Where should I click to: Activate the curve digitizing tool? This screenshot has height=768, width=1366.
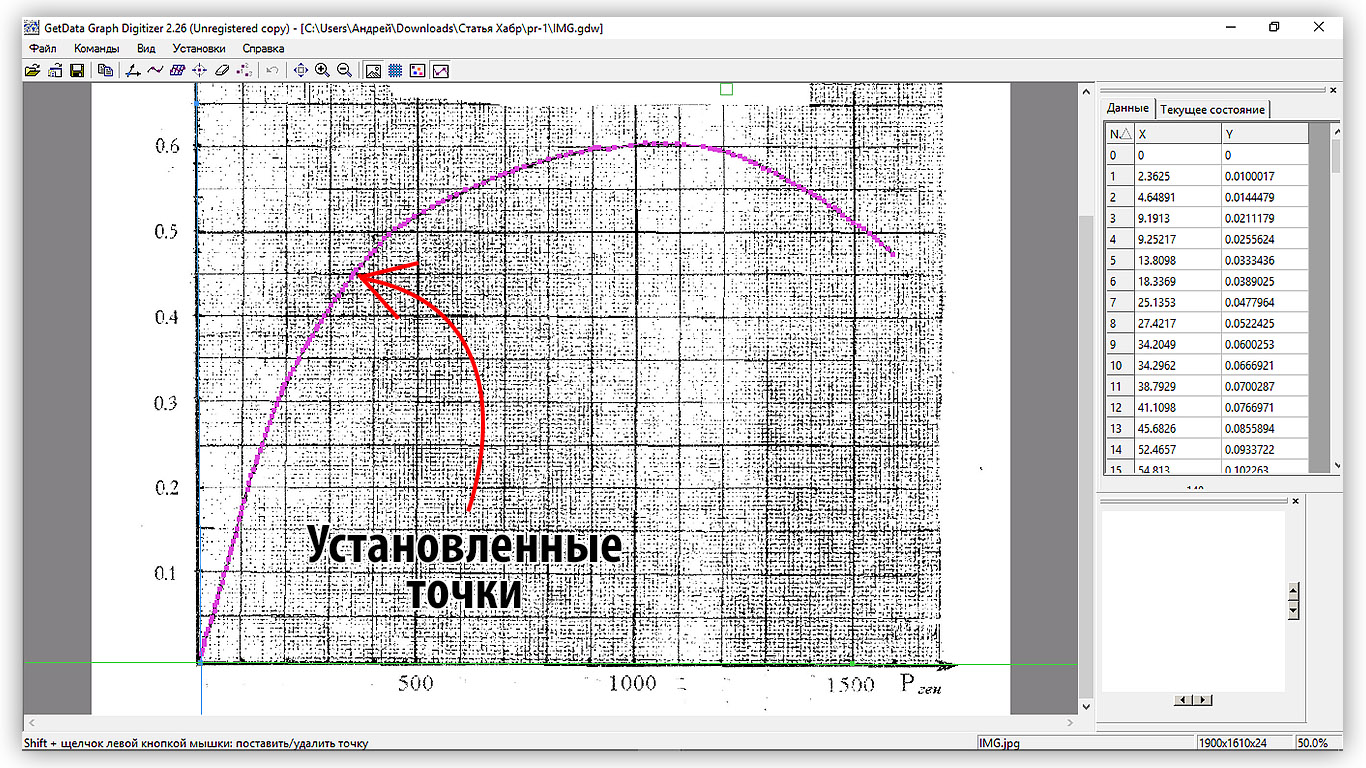coord(155,70)
